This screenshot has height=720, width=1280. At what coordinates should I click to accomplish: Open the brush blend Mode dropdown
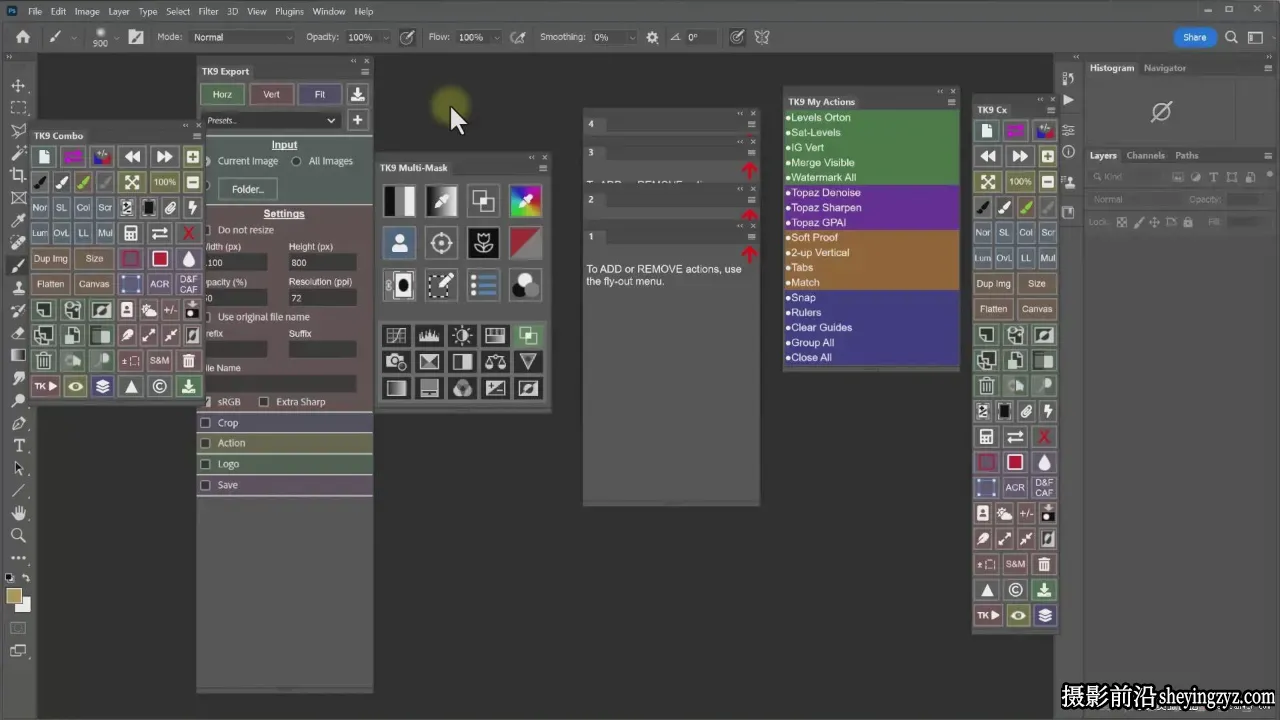[242, 37]
